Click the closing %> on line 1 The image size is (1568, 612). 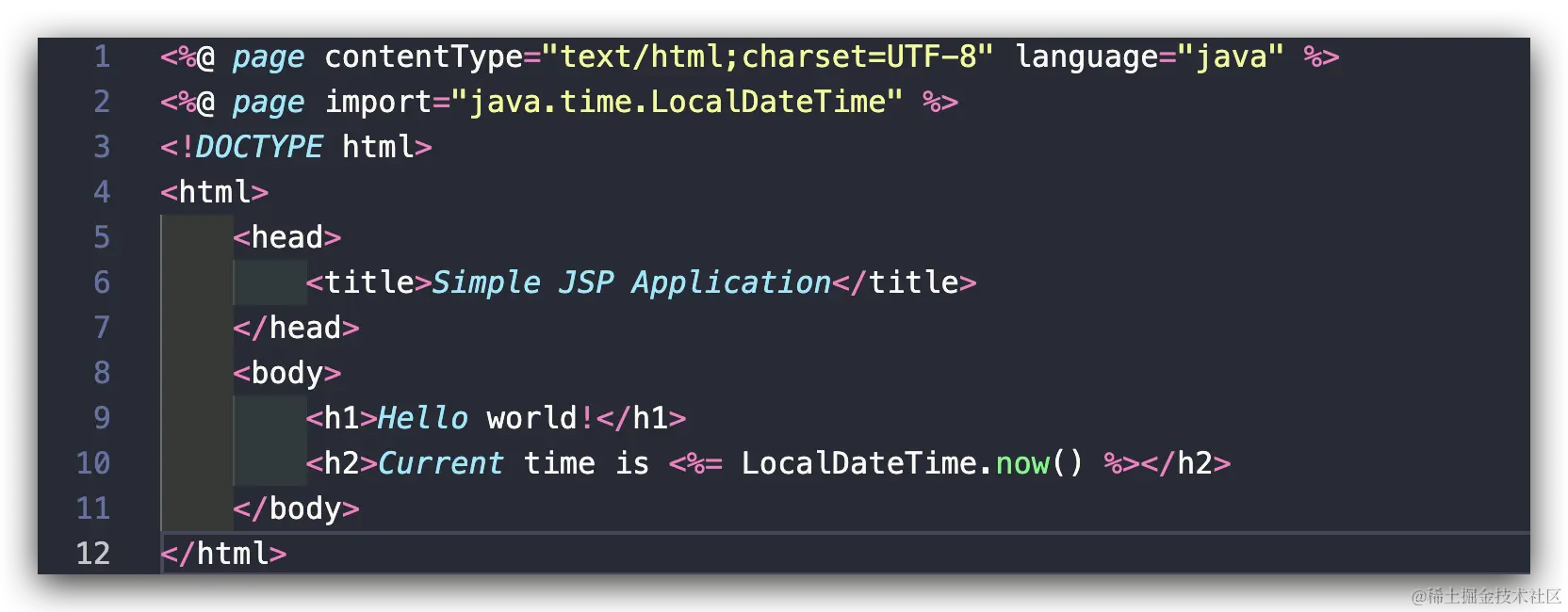pos(1321,56)
